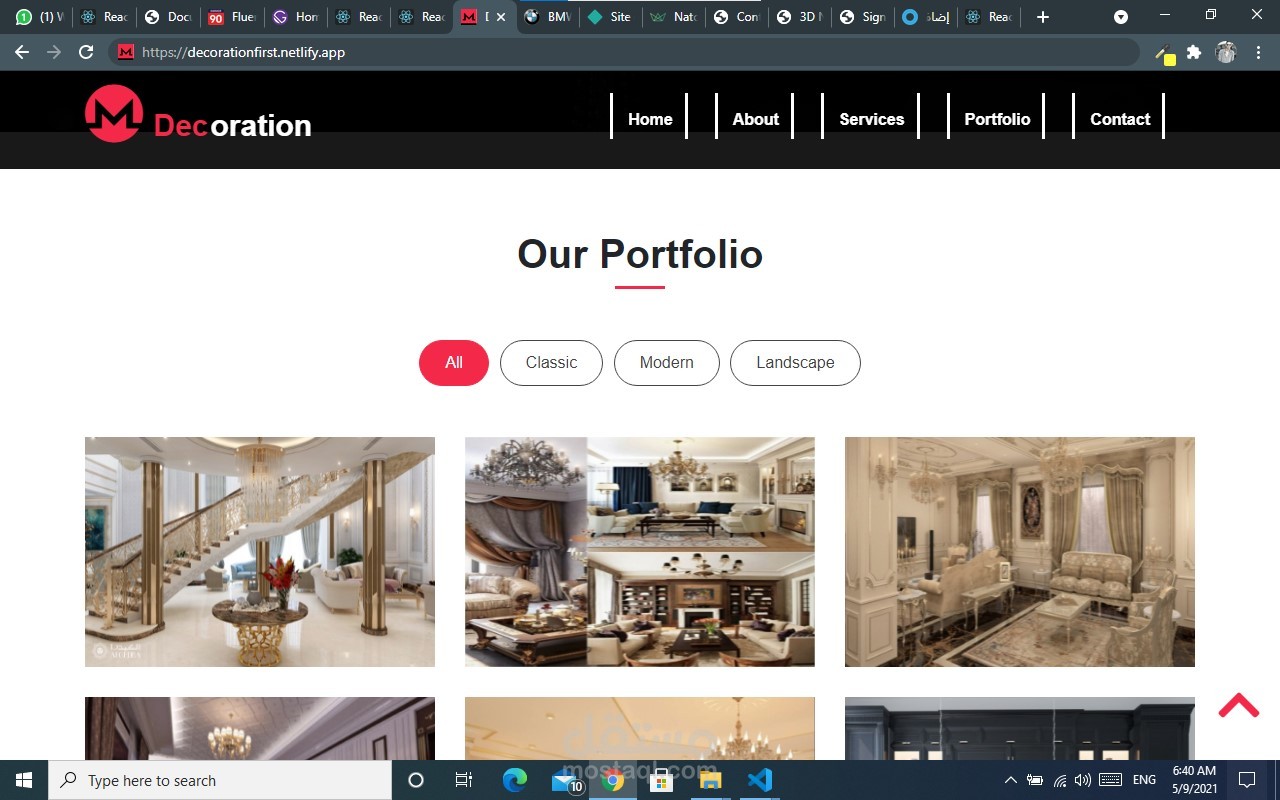Viewport: 1280px width, 800px height.
Task: Open Cortana circle icon on taskbar
Action: point(416,780)
